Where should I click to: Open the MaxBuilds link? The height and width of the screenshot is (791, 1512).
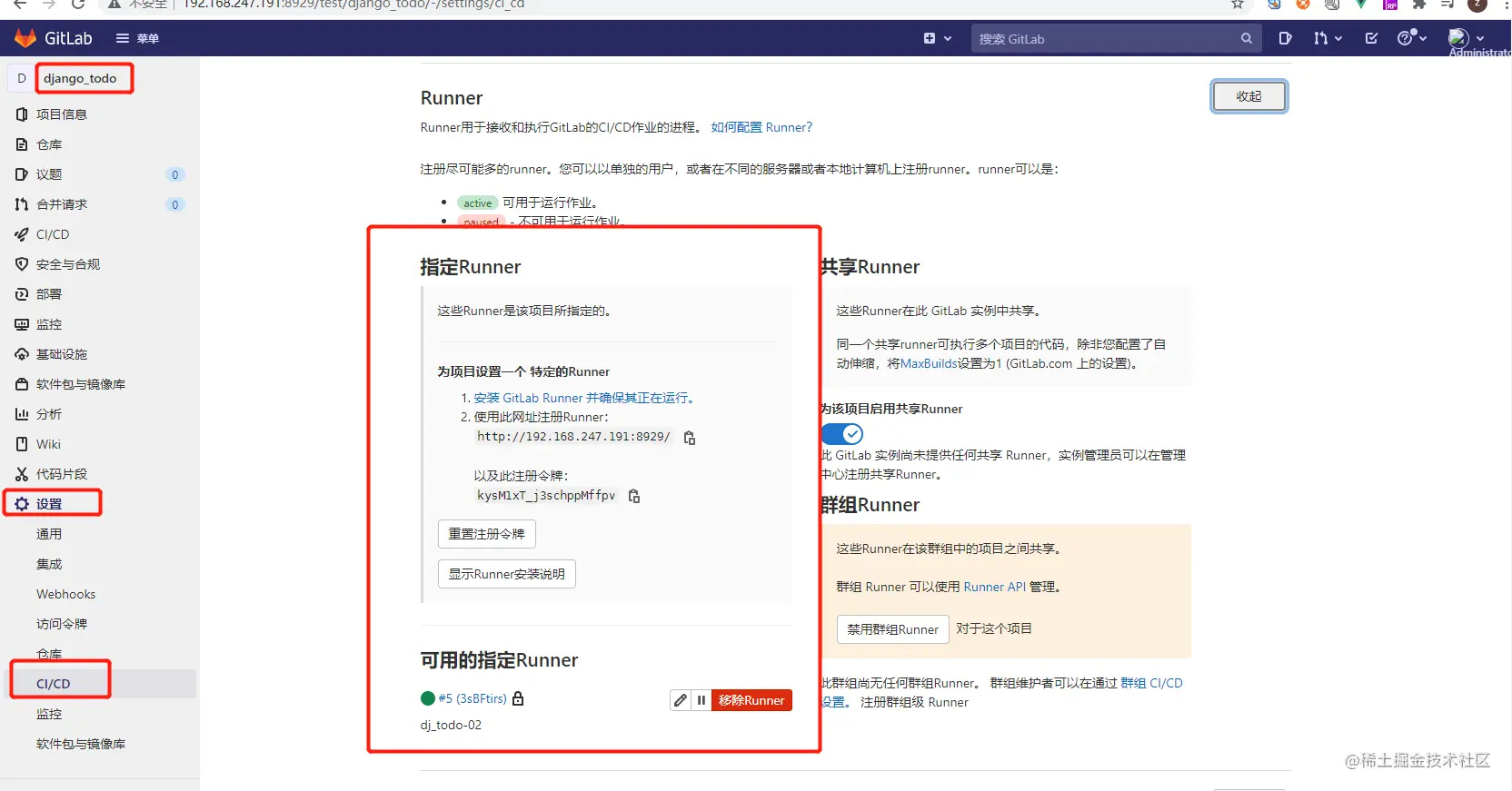[929, 363]
